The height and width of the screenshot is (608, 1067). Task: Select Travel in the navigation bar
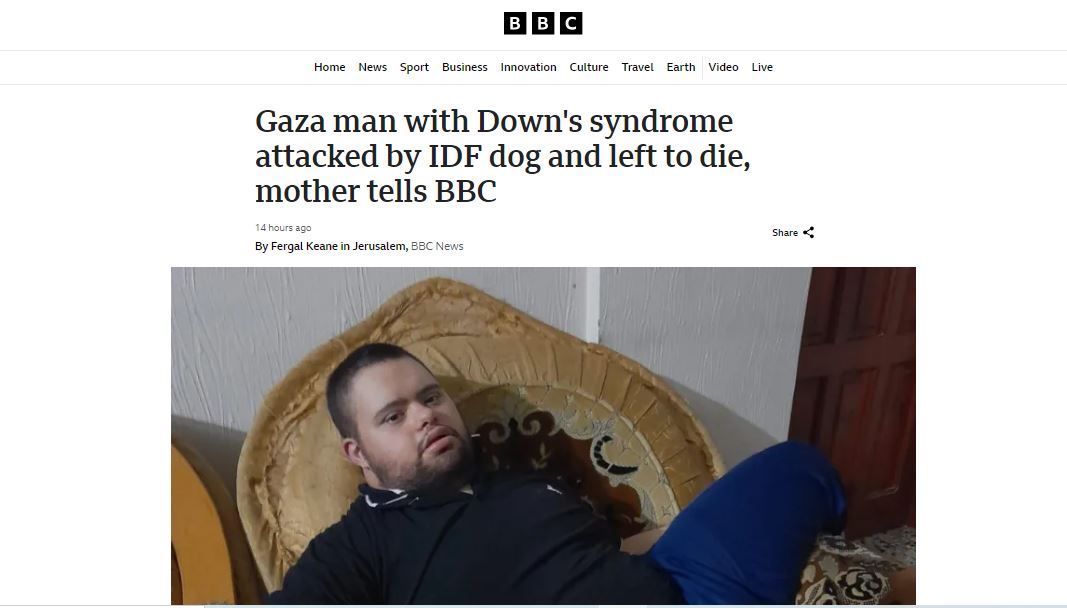pyautogui.click(x=637, y=67)
